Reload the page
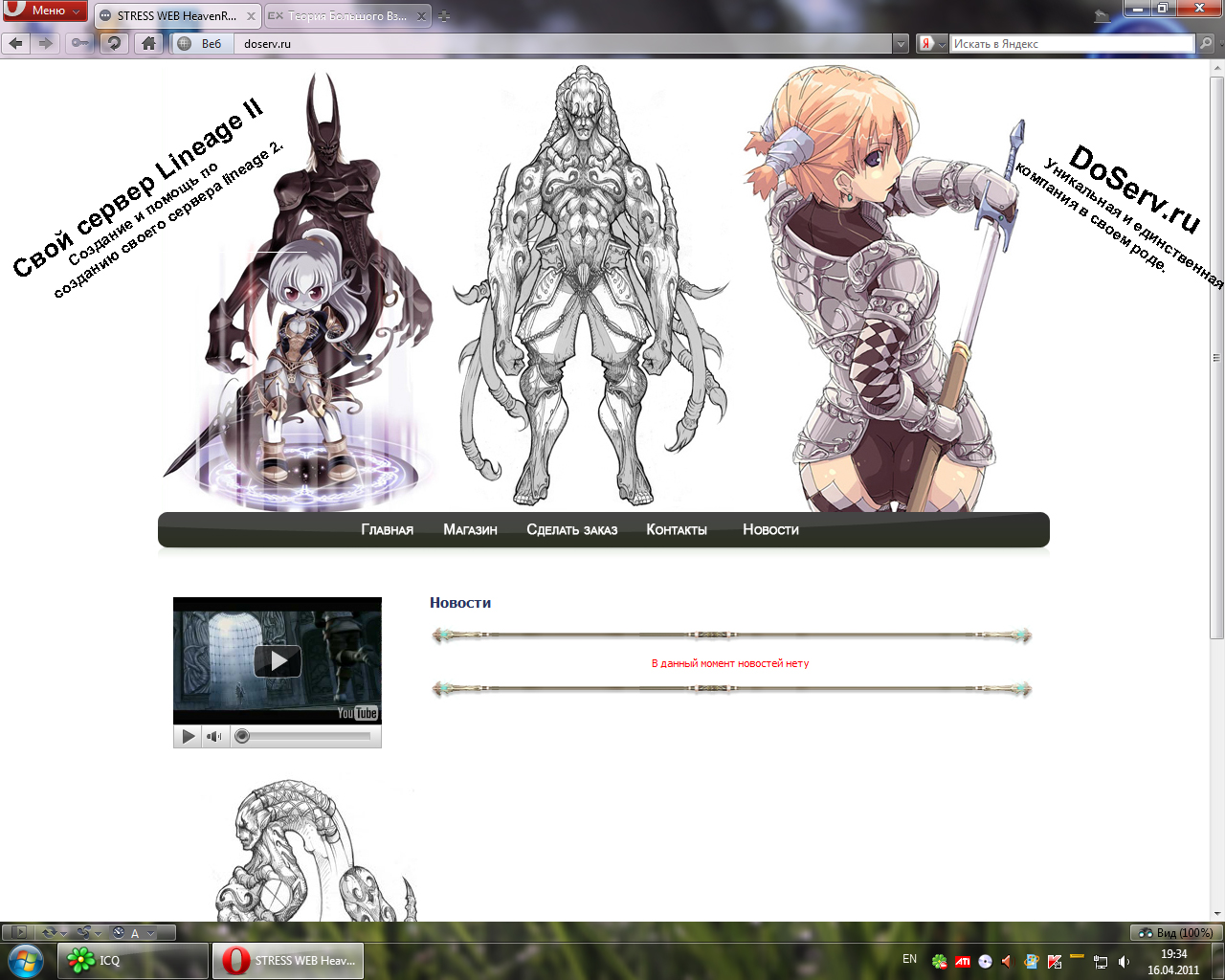This screenshot has height=980, width=1225. click(114, 43)
